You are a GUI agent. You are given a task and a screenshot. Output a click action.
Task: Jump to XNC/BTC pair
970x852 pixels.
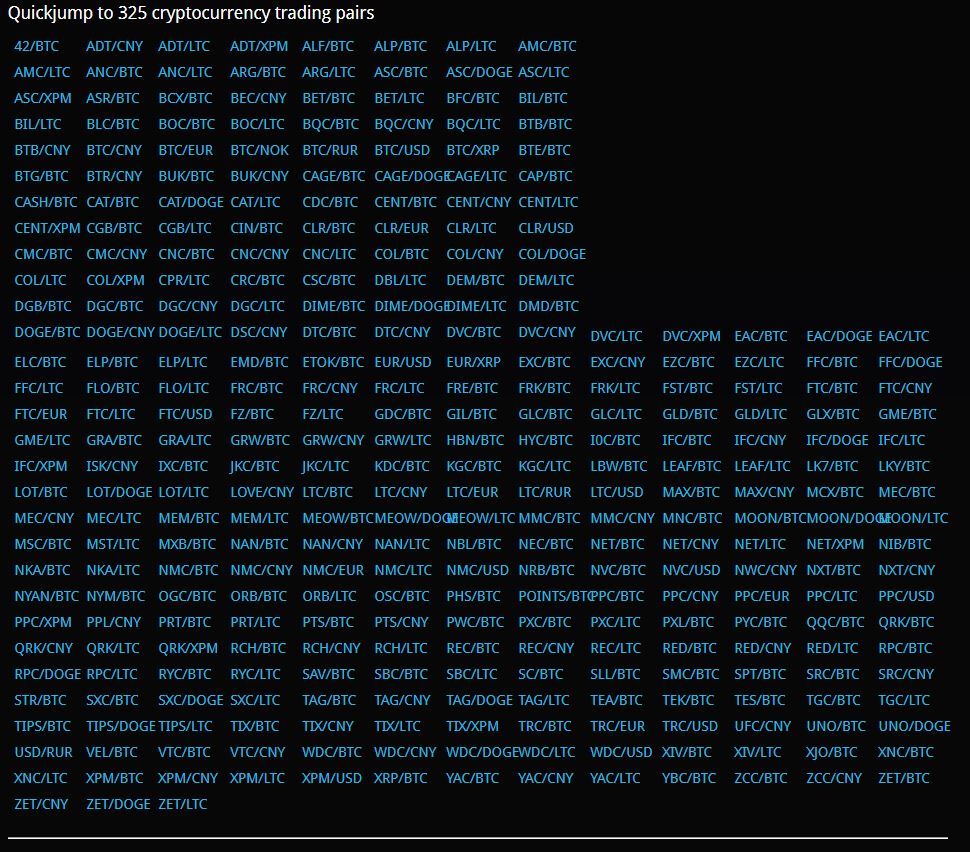(x=905, y=752)
